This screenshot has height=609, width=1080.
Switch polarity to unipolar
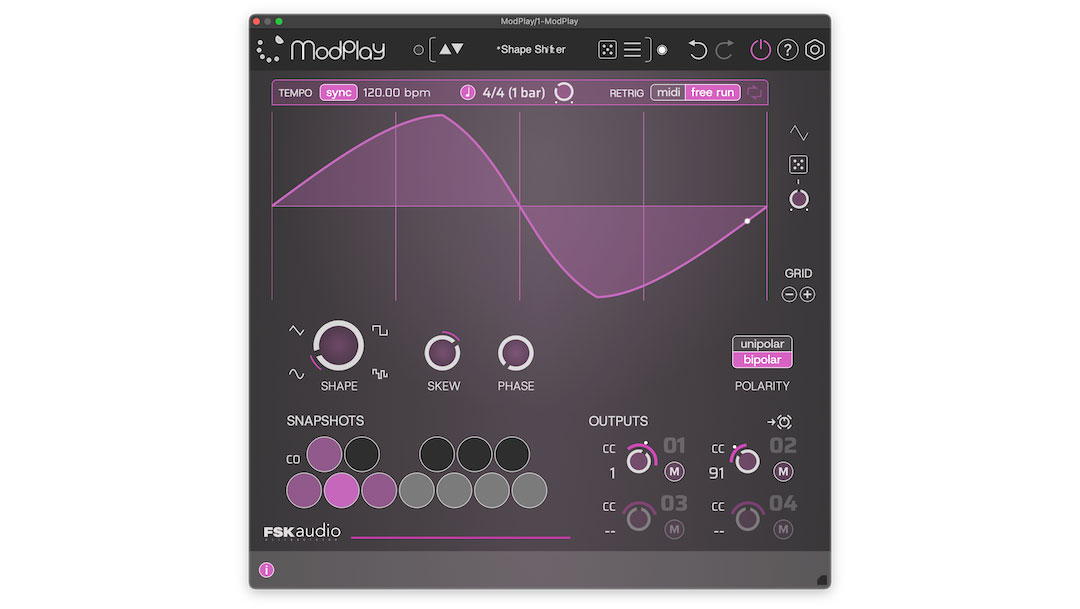[762, 344]
